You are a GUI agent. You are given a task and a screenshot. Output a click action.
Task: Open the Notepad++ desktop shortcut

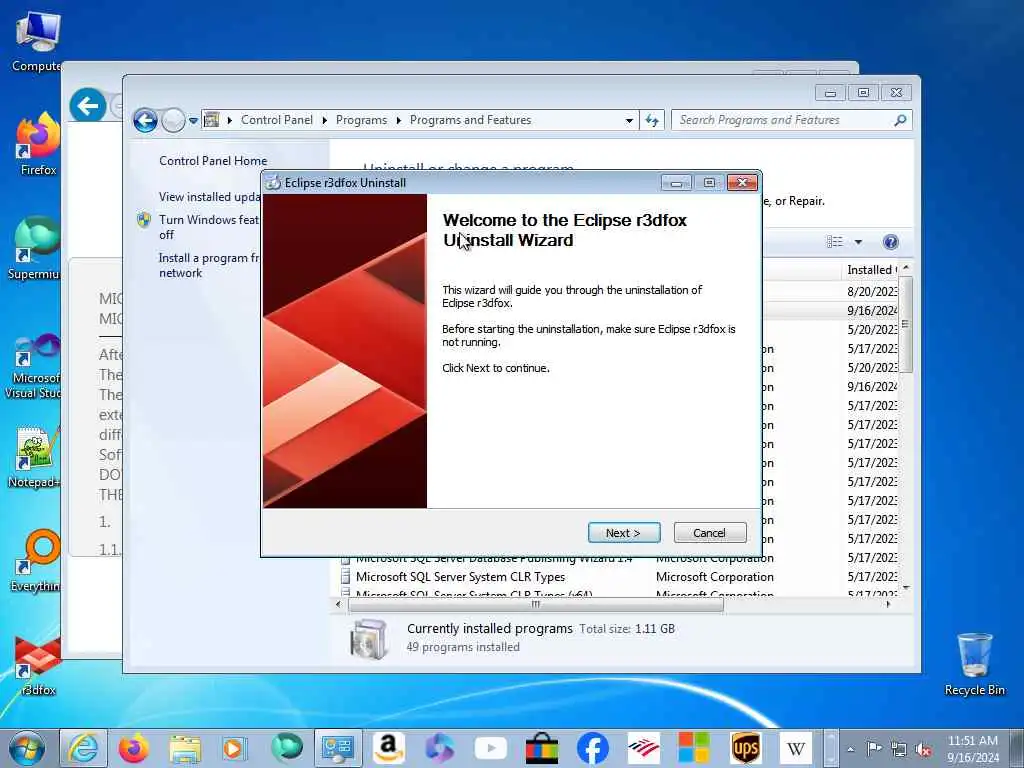(34, 457)
